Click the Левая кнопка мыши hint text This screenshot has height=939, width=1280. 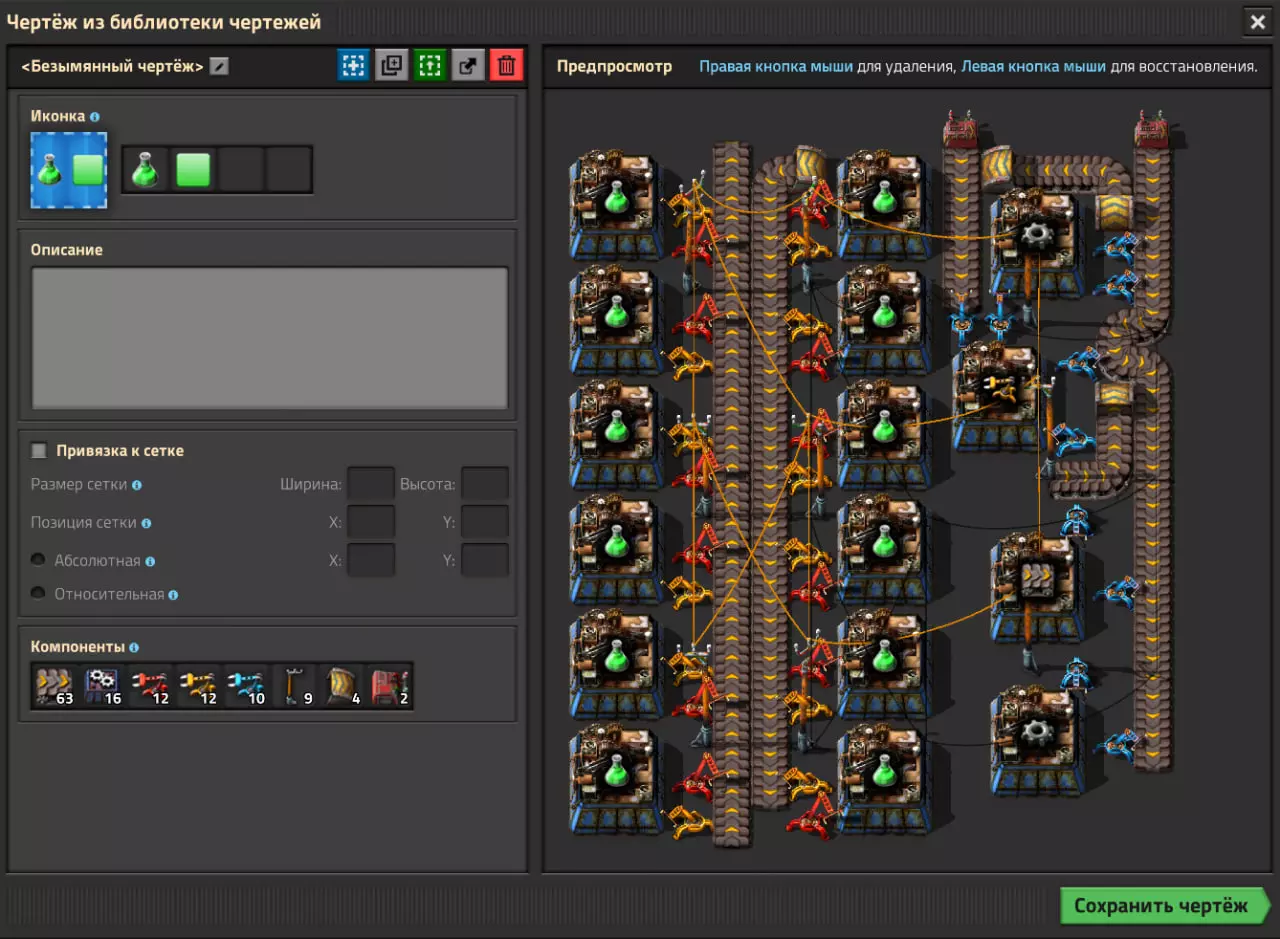tap(1033, 67)
